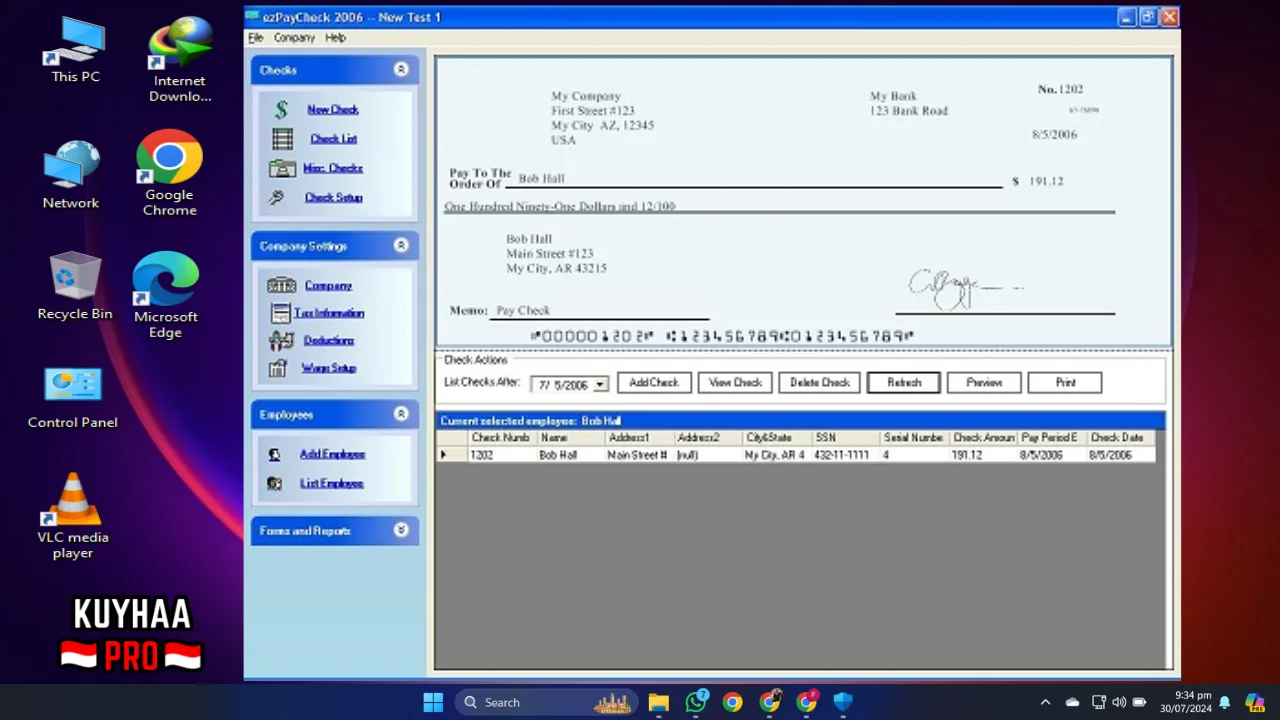Click the Delete Check button
Viewport: 1280px width, 720px height.
[820, 383]
